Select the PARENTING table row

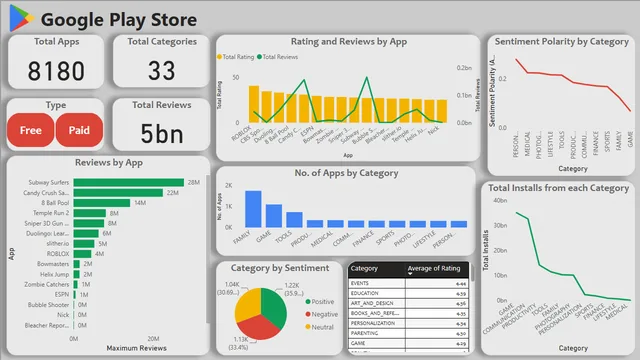(x=409, y=333)
